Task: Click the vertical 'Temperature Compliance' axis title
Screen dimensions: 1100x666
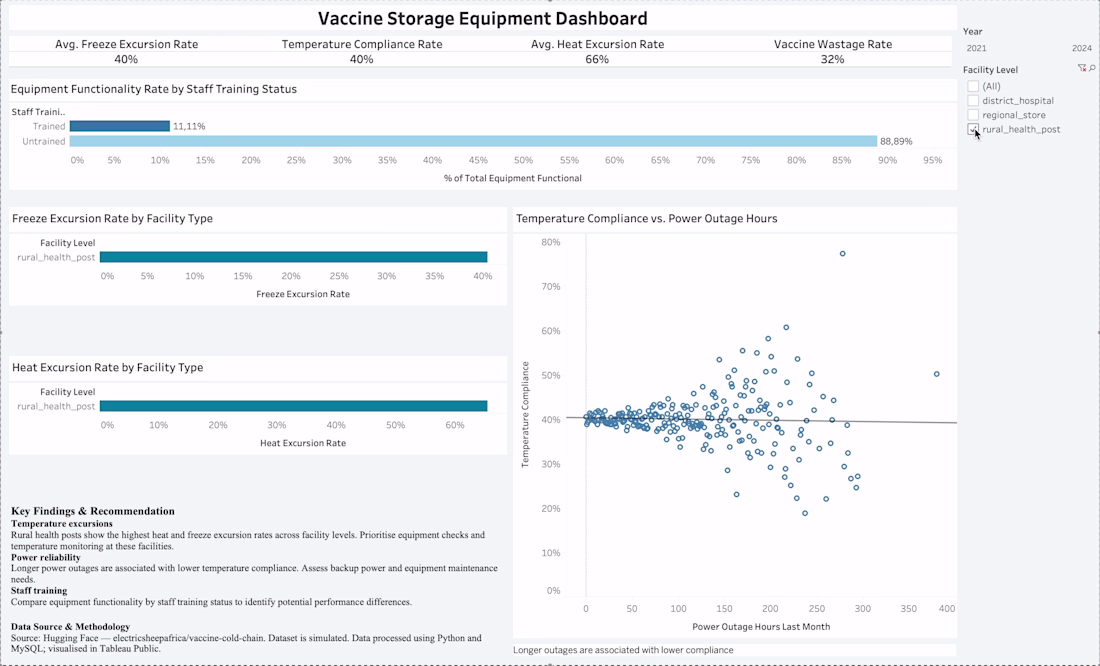Action: pyautogui.click(x=525, y=415)
